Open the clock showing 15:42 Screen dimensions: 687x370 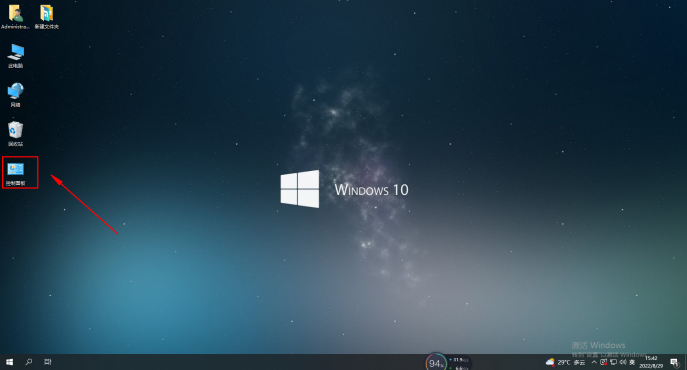pos(651,362)
